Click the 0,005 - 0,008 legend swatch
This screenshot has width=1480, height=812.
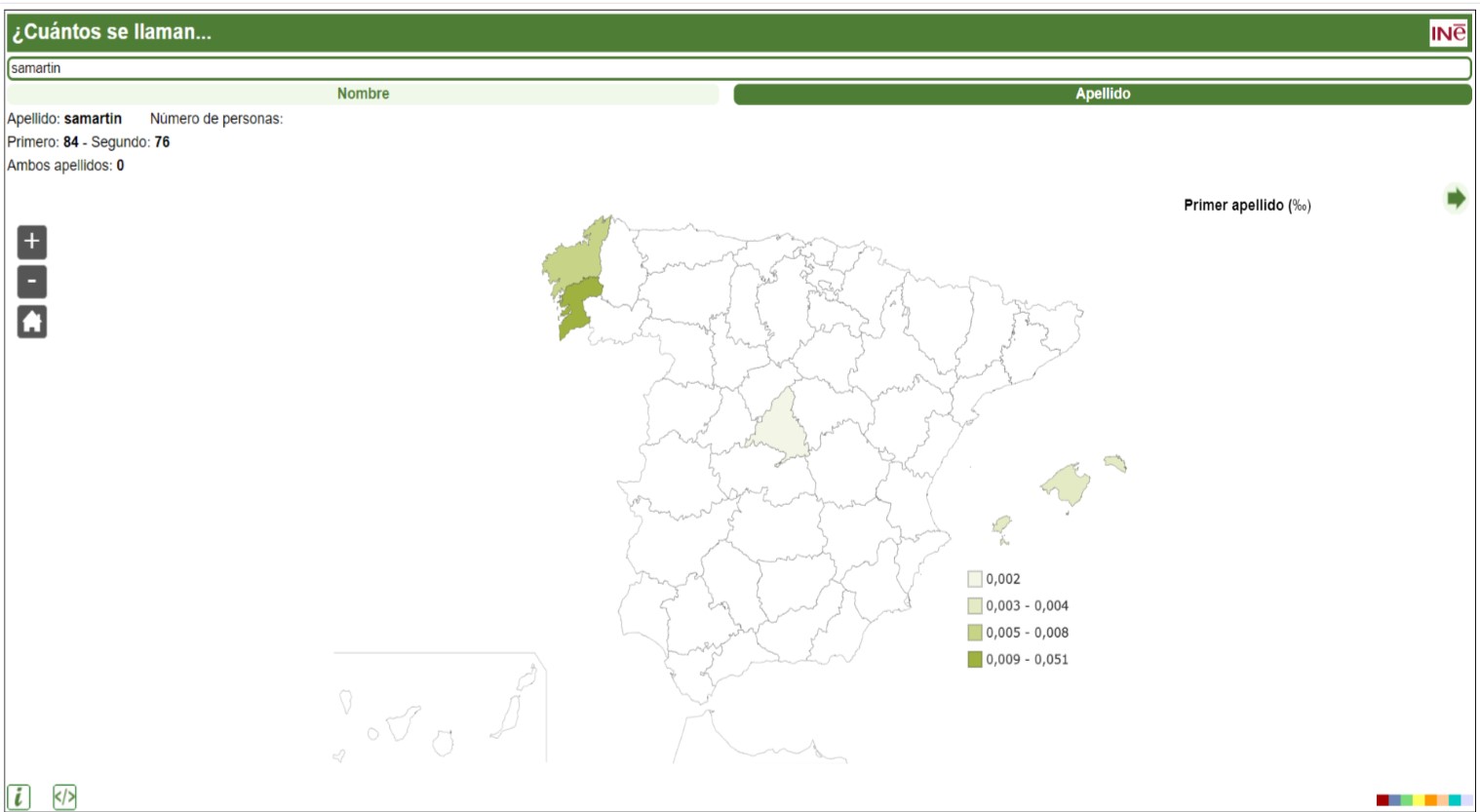tap(975, 633)
